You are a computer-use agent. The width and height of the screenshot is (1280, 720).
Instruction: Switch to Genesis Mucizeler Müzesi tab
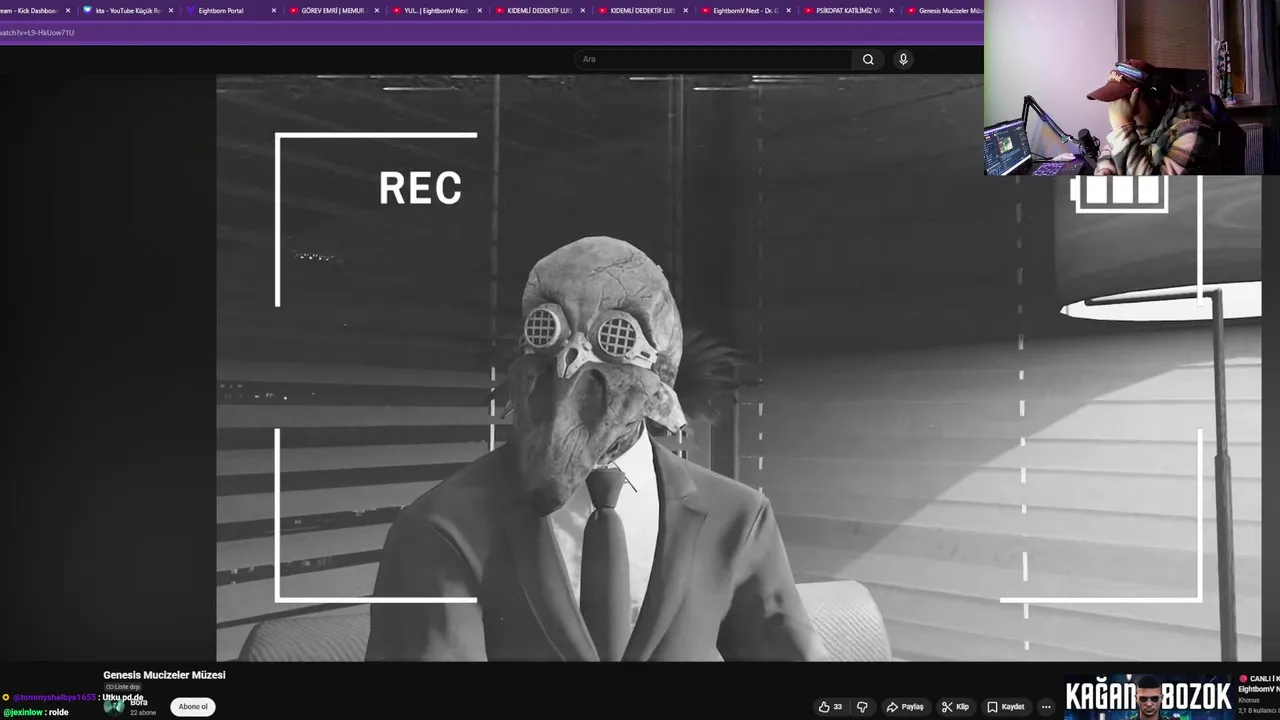(945, 10)
